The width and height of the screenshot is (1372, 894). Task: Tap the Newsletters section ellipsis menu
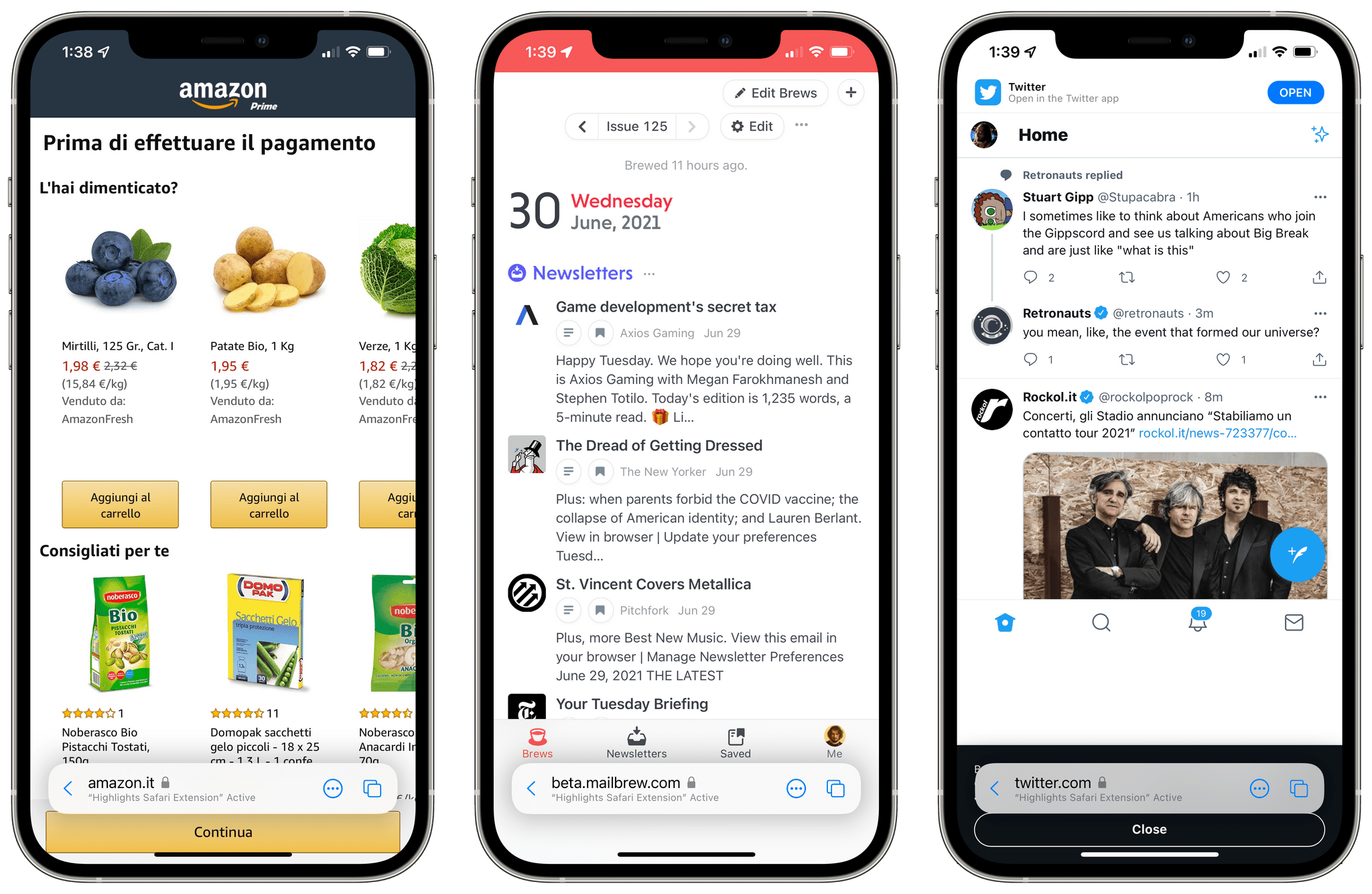pos(649,273)
